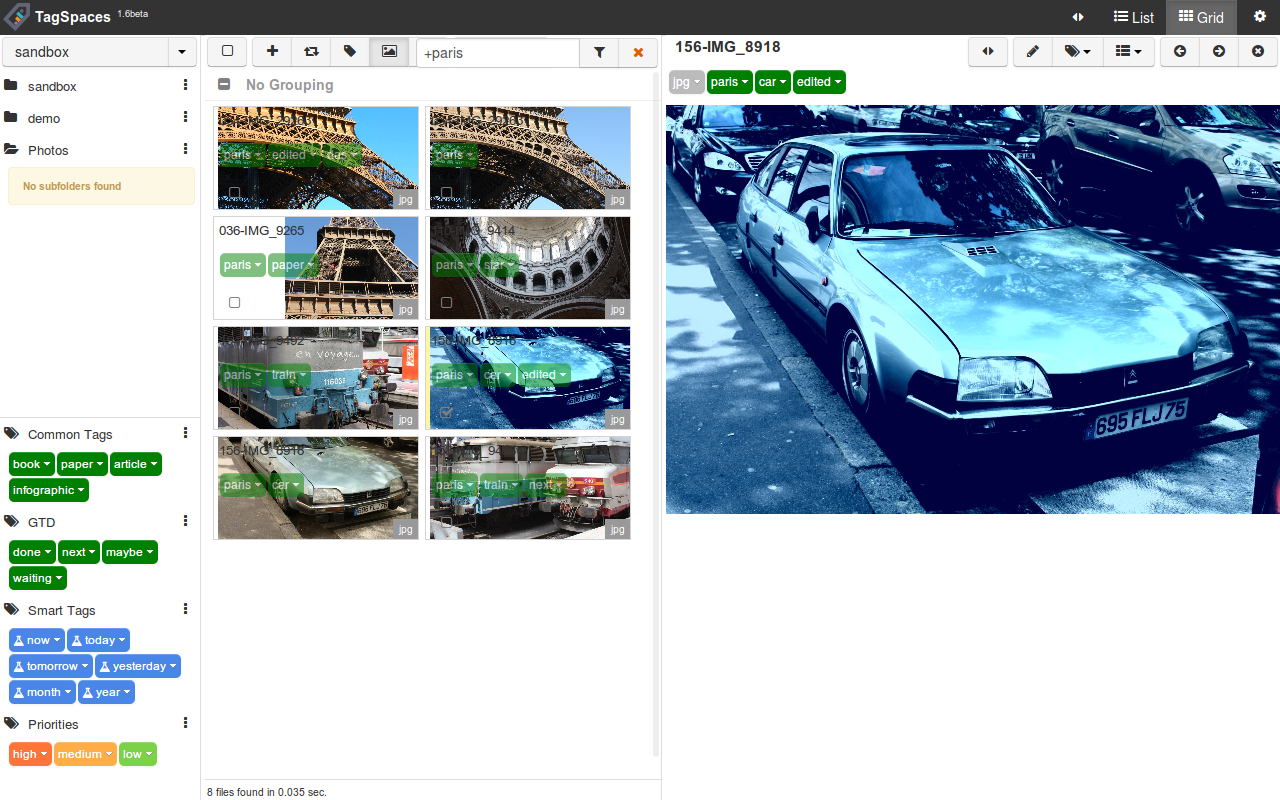Viewport: 1280px width, 800px height.
Task: Go to the next file arrow icon
Action: tap(1219, 52)
